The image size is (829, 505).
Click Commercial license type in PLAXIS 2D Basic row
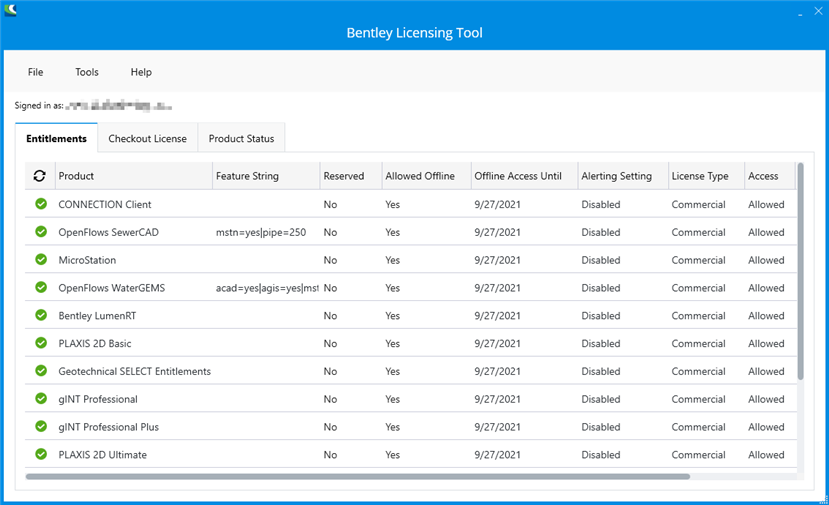(x=698, y=343)
